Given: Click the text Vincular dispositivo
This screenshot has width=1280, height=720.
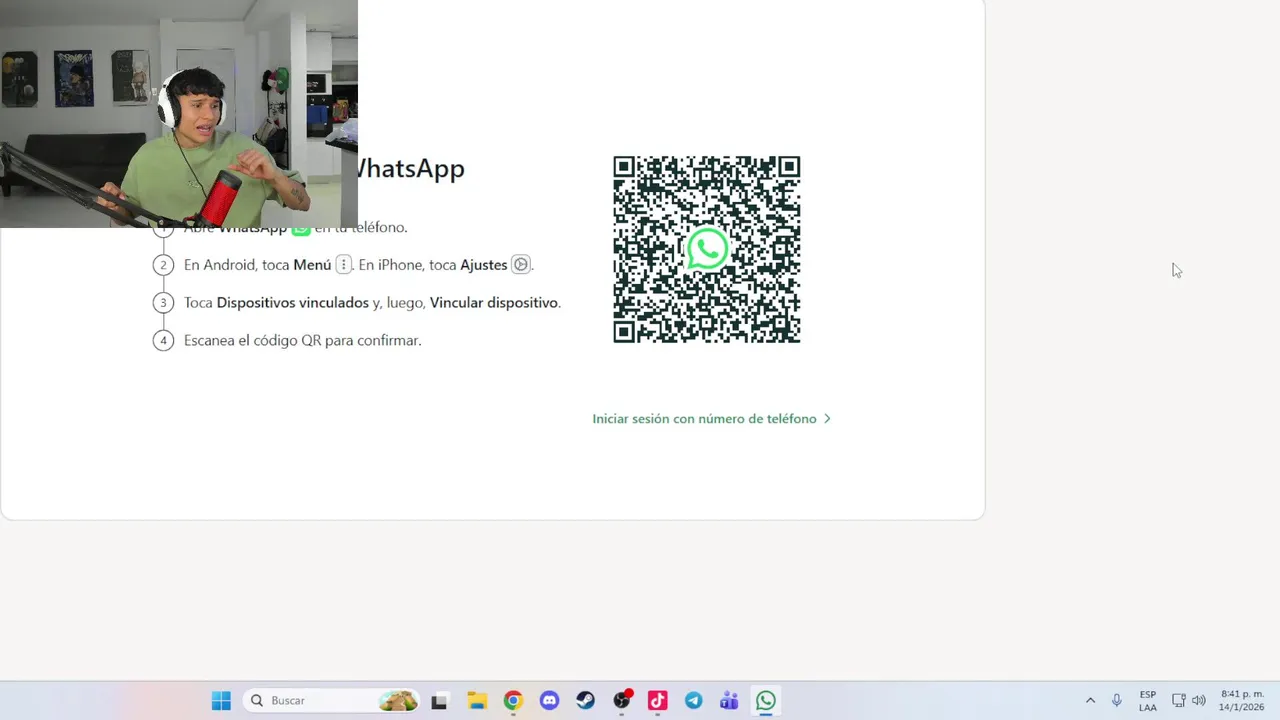Looking at the screenshot, I should (x=493, y=303).
